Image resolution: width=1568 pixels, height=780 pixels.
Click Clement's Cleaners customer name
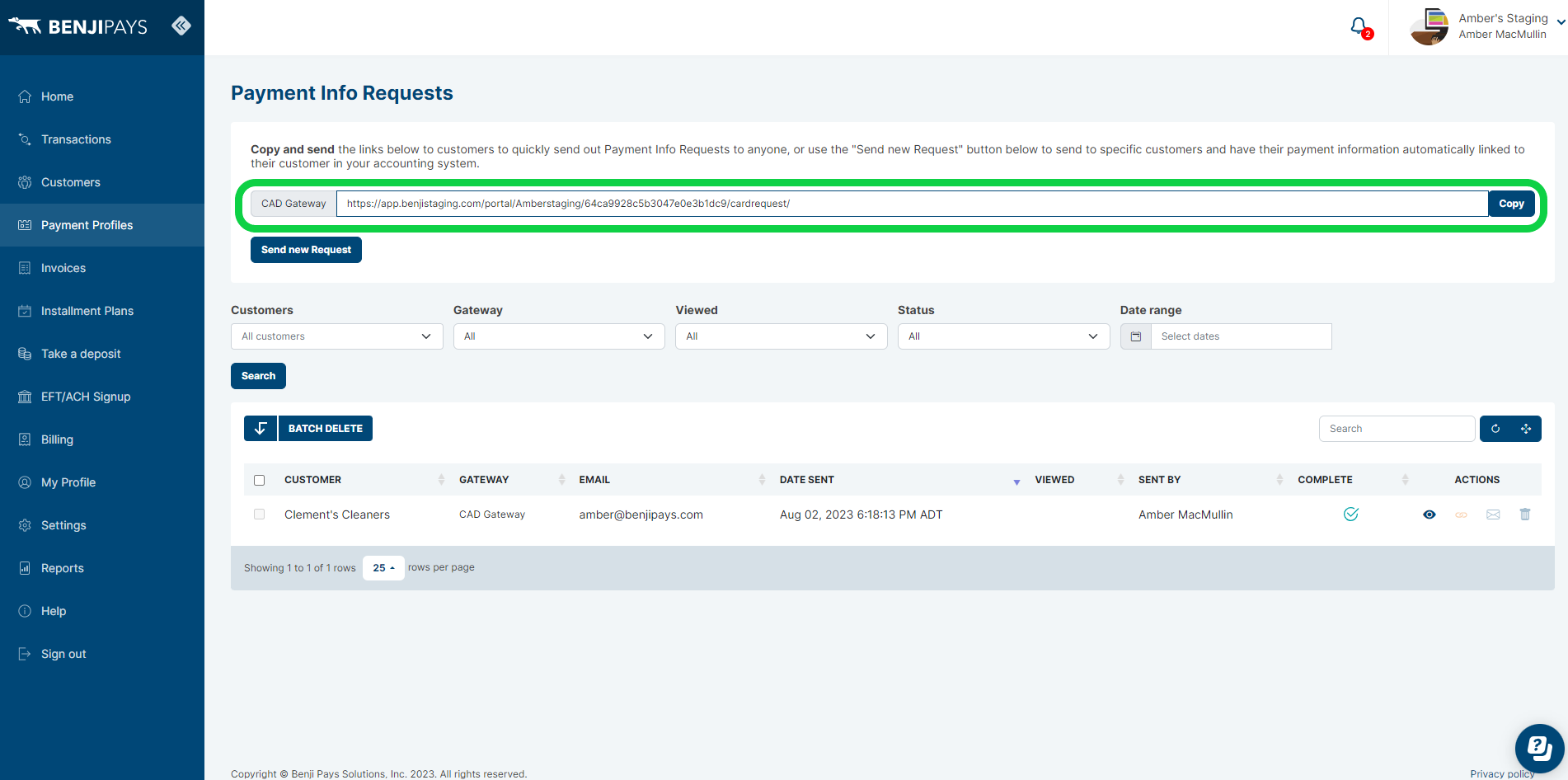pos(337,515)
